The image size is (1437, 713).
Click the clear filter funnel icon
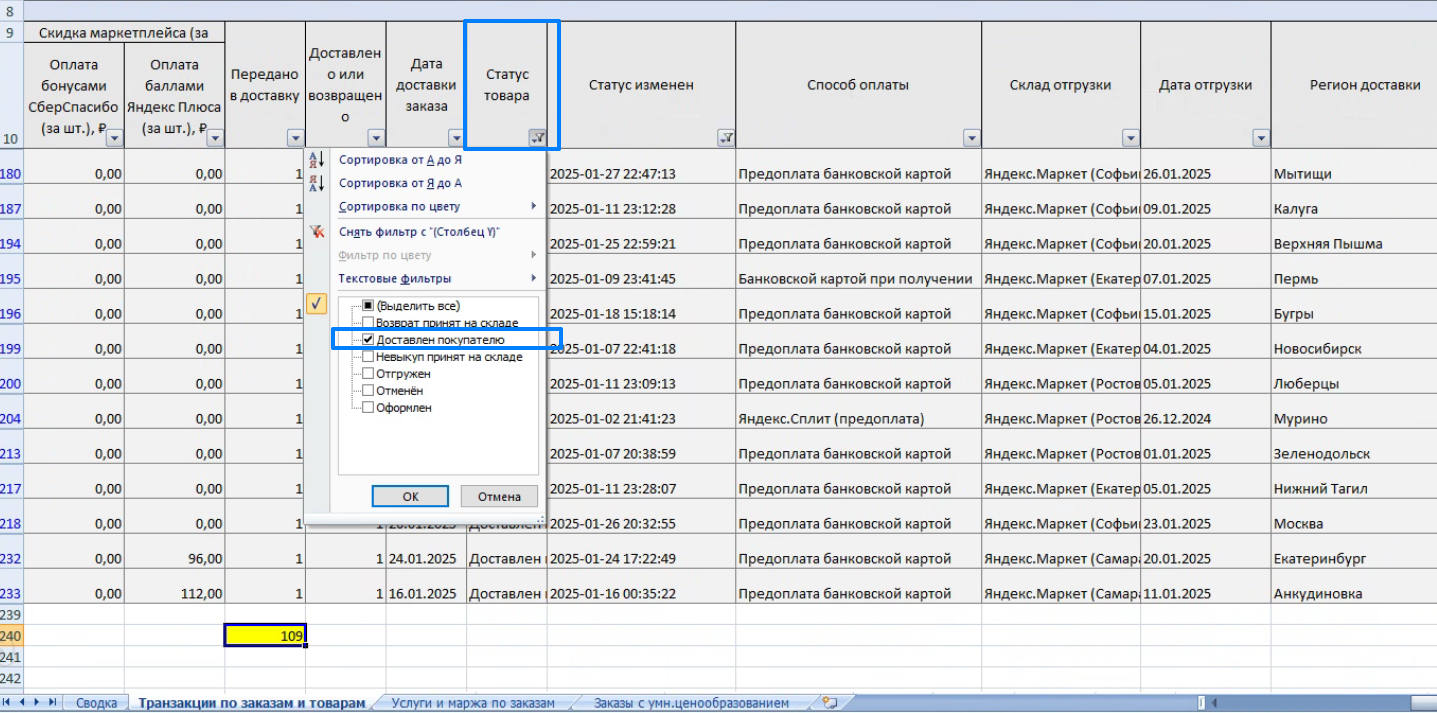(x=316, y=232)
